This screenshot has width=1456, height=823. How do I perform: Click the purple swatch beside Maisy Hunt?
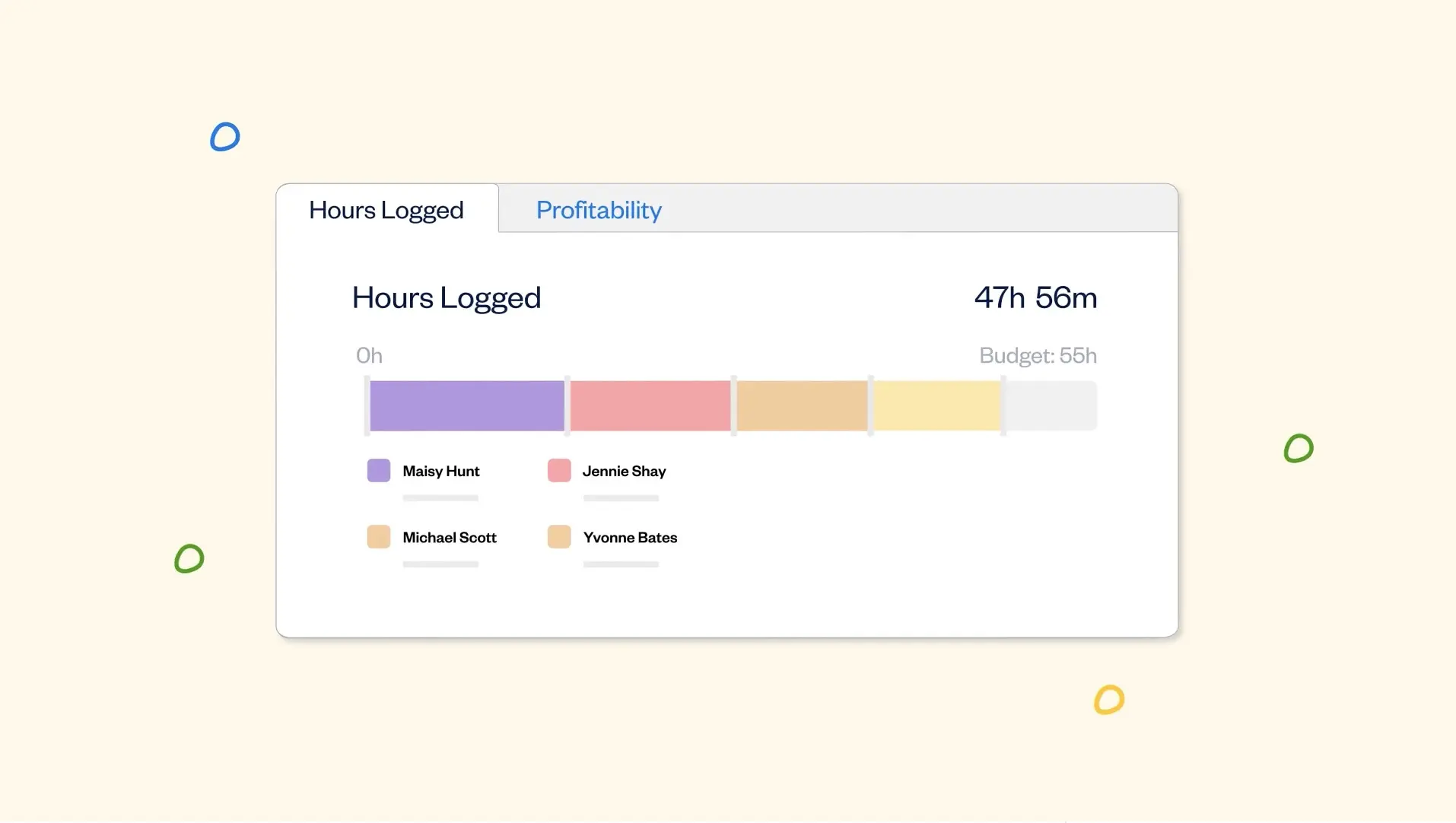[x=379, y=471]
